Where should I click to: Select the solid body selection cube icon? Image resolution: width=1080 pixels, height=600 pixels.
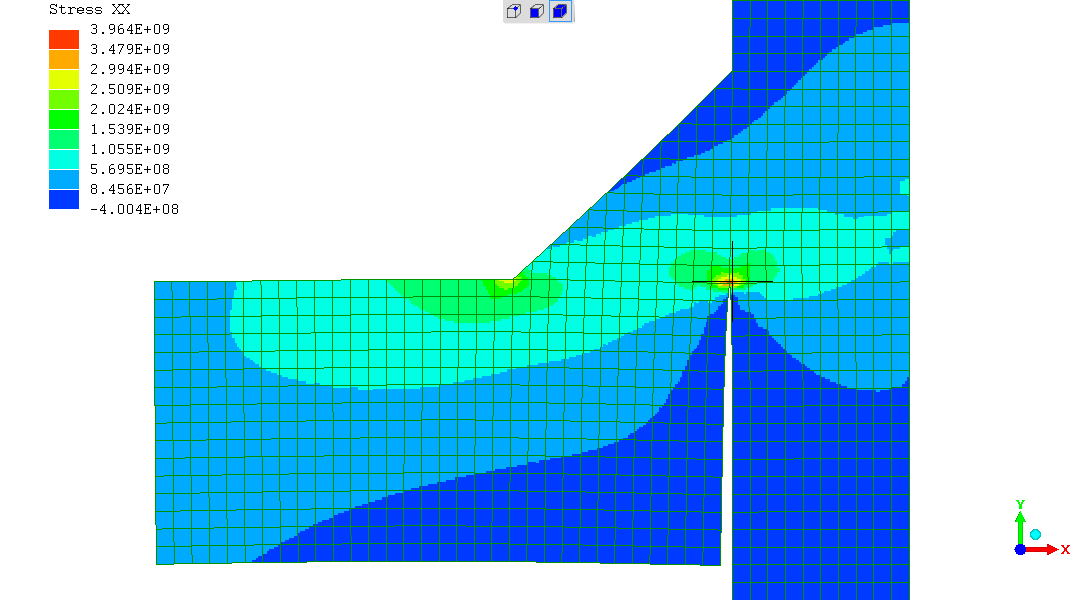561,12
